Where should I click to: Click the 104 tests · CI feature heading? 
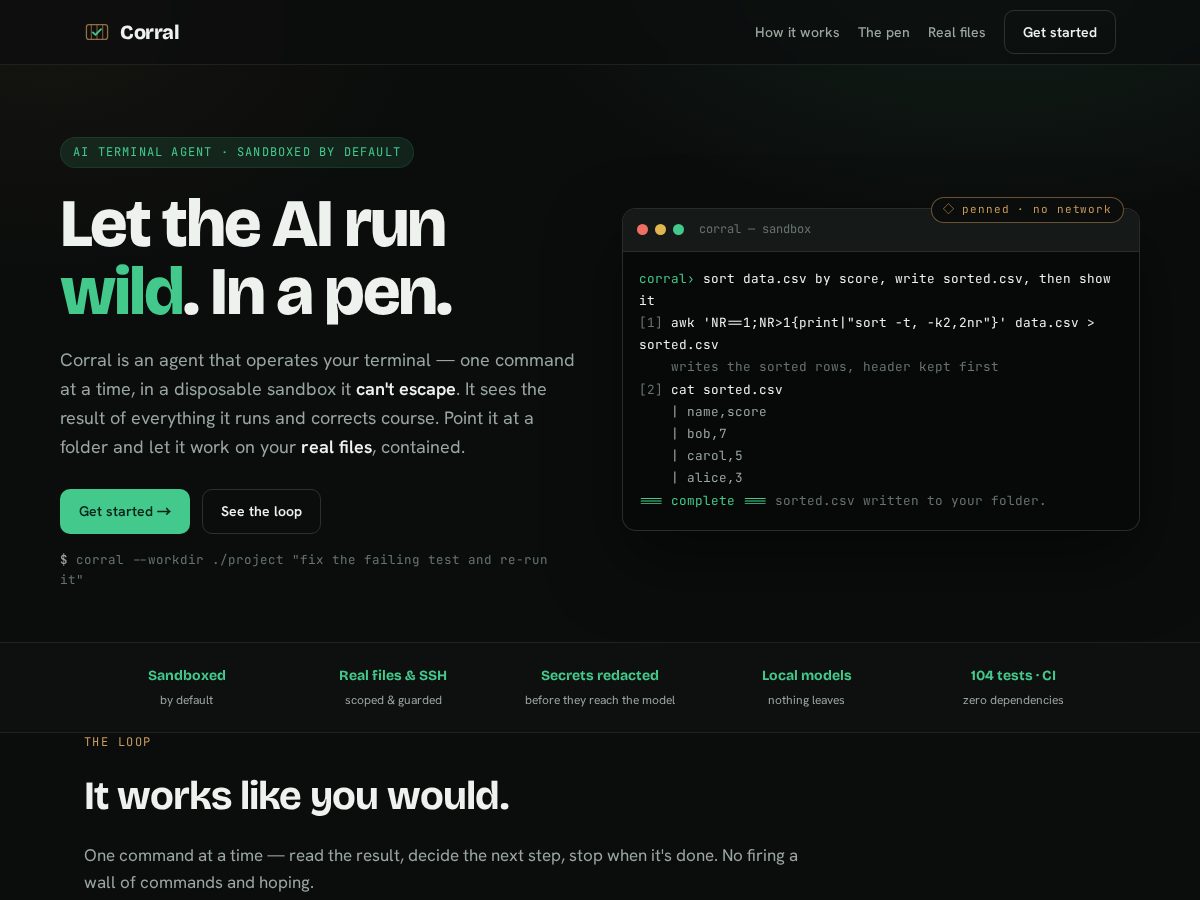tap(1013, 675)
